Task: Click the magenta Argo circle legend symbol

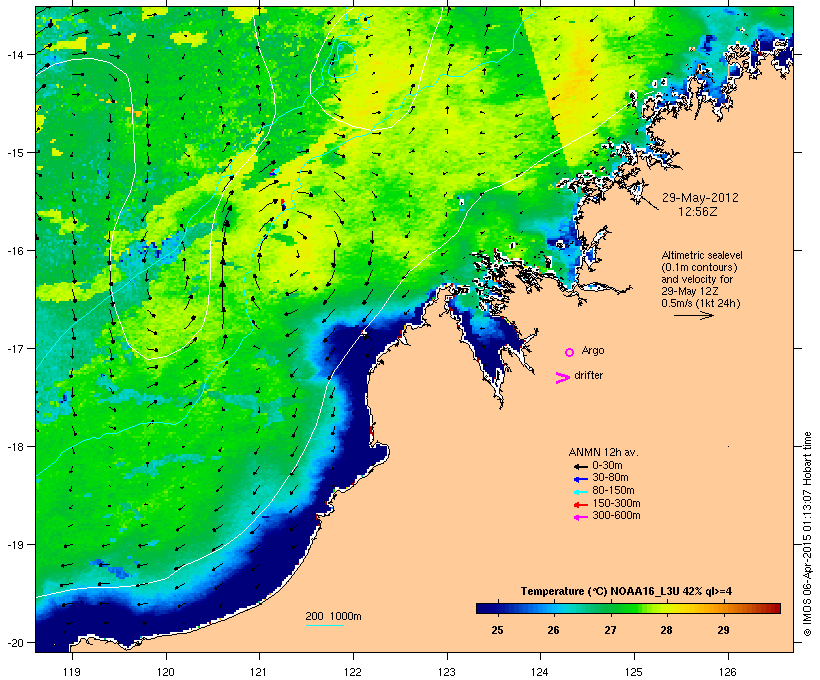Action: click(570, 353)
